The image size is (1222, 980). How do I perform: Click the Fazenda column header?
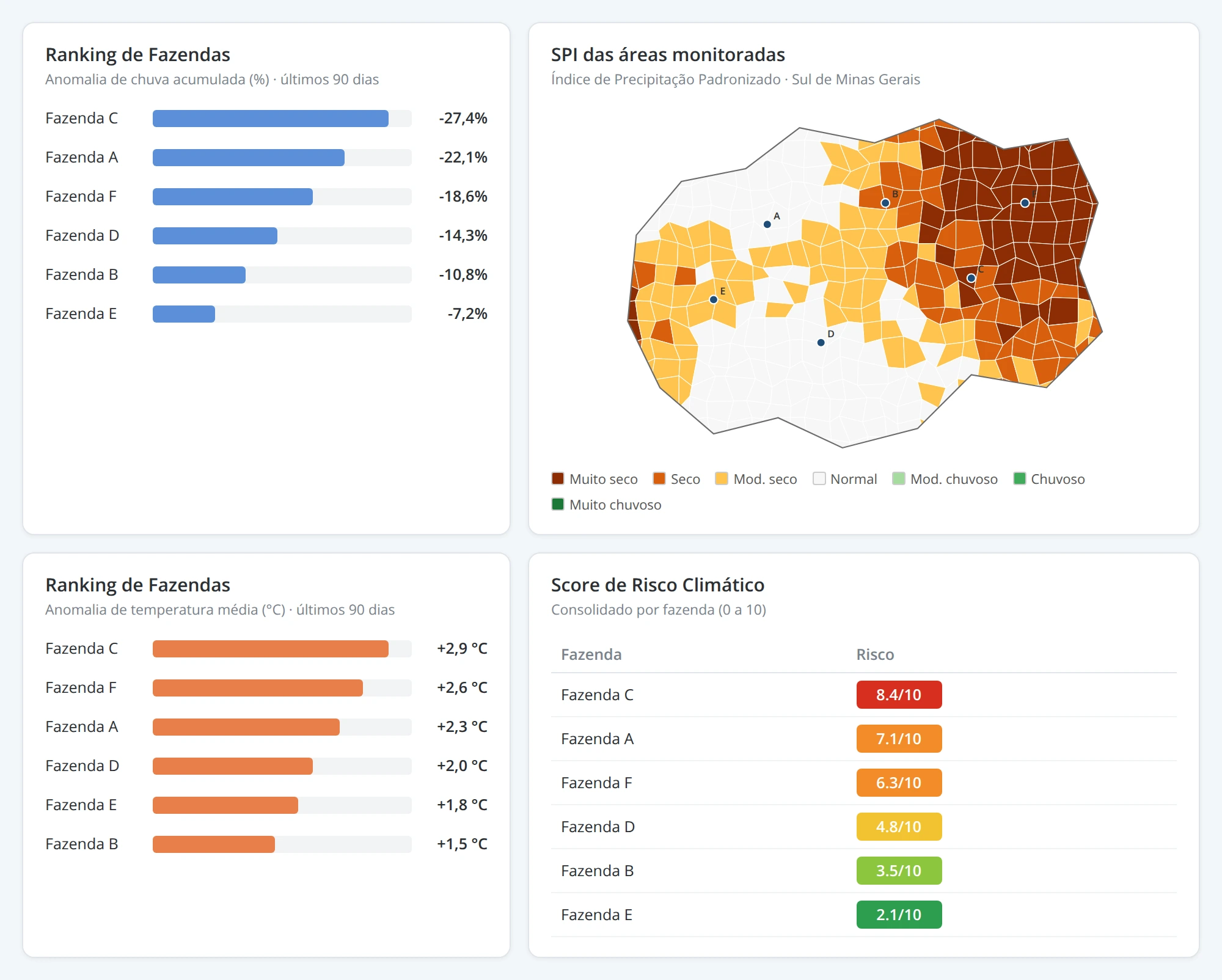click(x=591, y=654)
